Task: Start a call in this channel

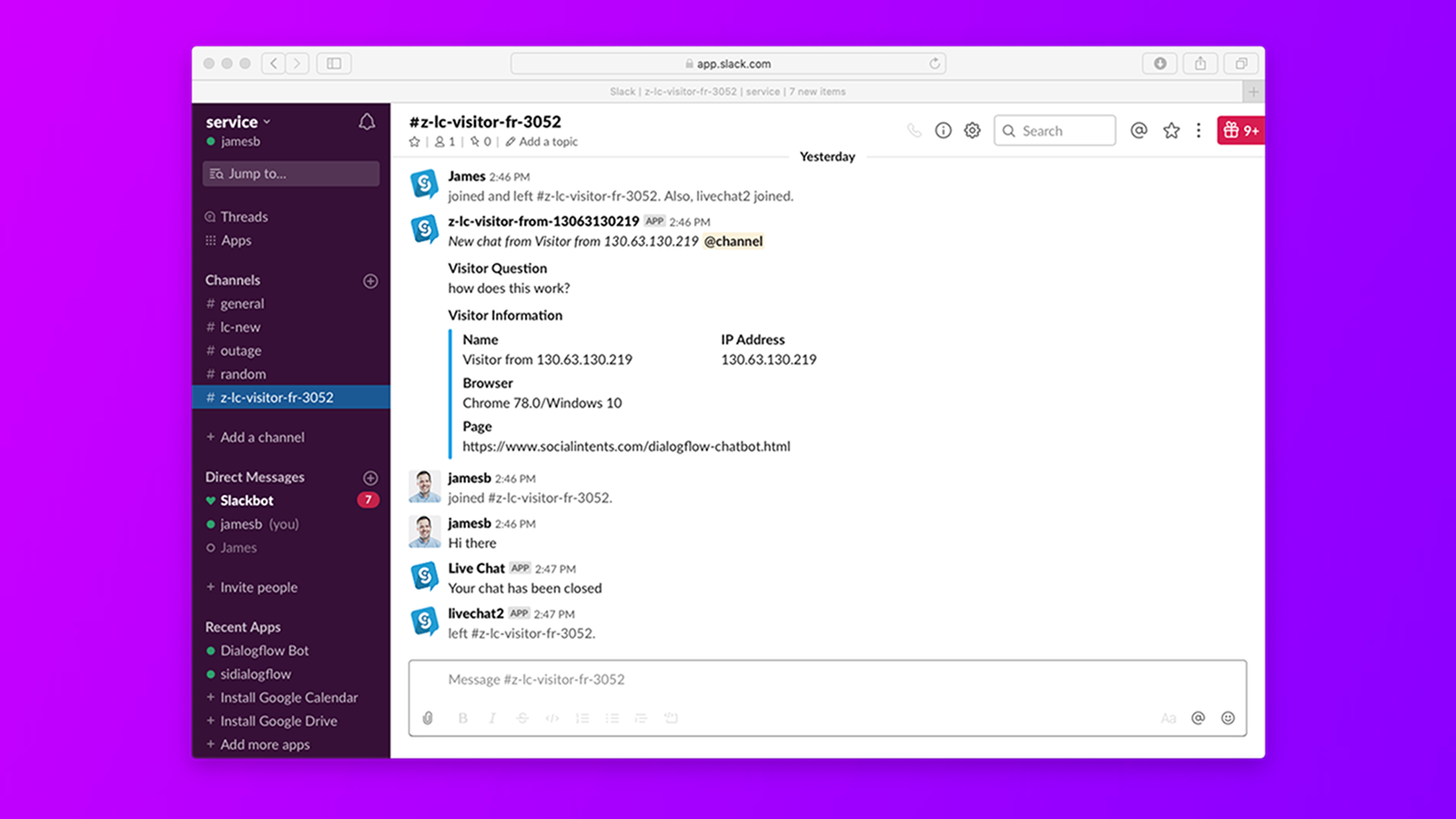Action: tap(915, 130)
